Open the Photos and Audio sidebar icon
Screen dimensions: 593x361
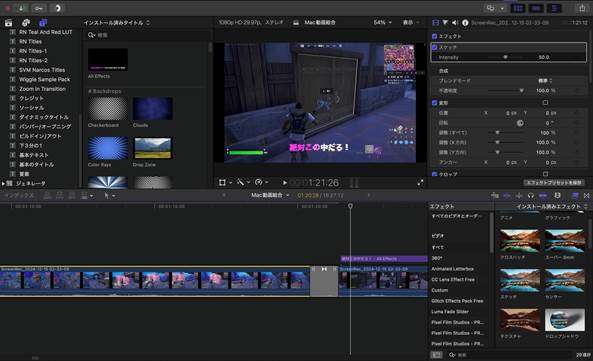(26, 23)
